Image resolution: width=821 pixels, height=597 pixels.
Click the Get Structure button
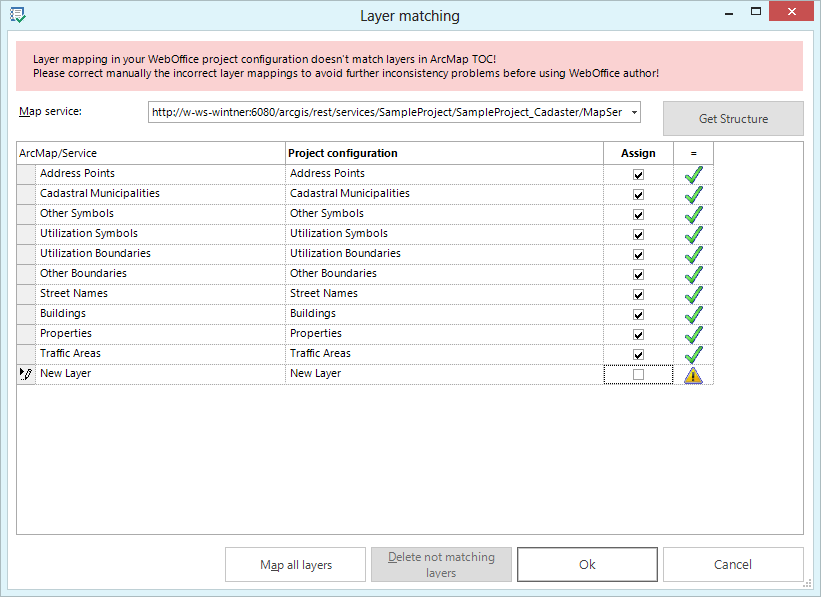click(x=732, y=118)
